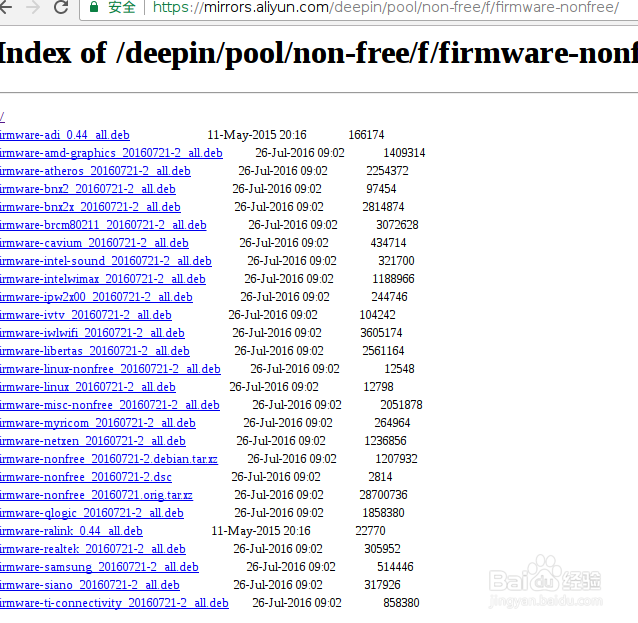Click date 11-May-2015 20:16 of firmware-adi

pos(257,135)
